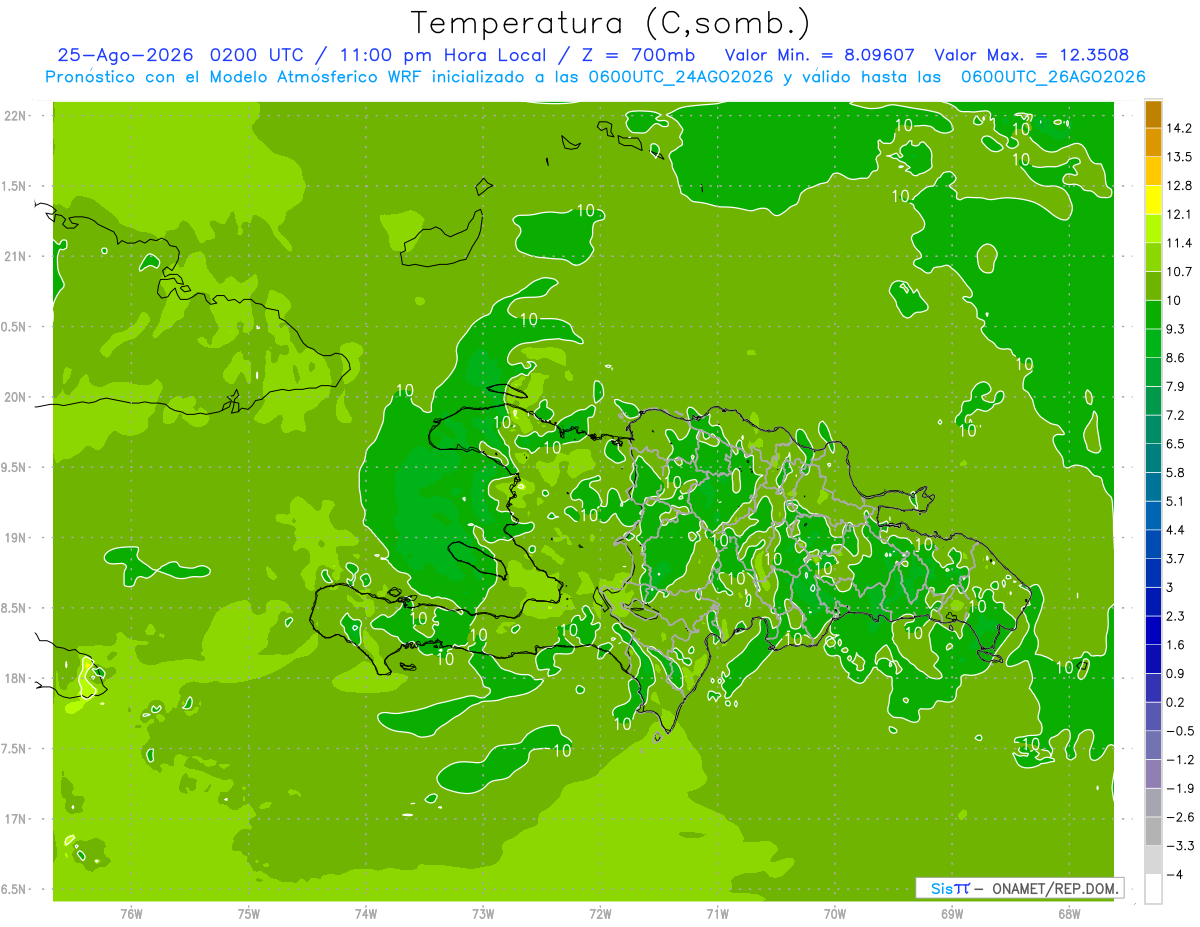1200x927 pixels.
Task: Click the '22N' latitude label
Action: pos(15,116)
